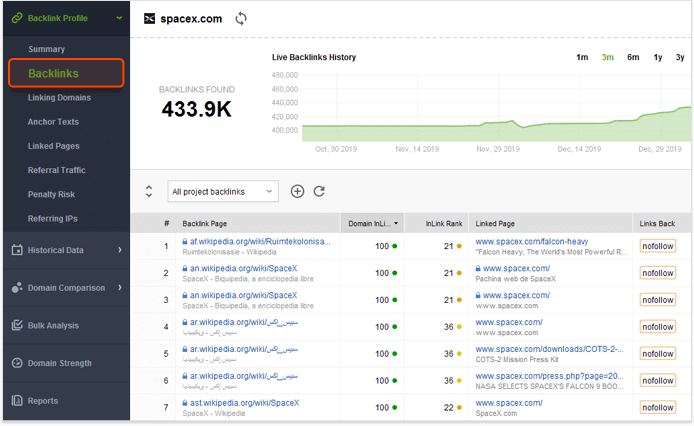Screen dimensions: 694x426
Task: Sort by InLink Rank column header
Action: pos(443,224)
